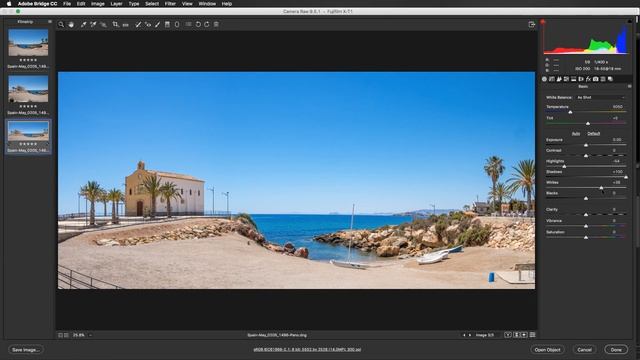
Task: Open the File menu
Action: click(67, 4)
